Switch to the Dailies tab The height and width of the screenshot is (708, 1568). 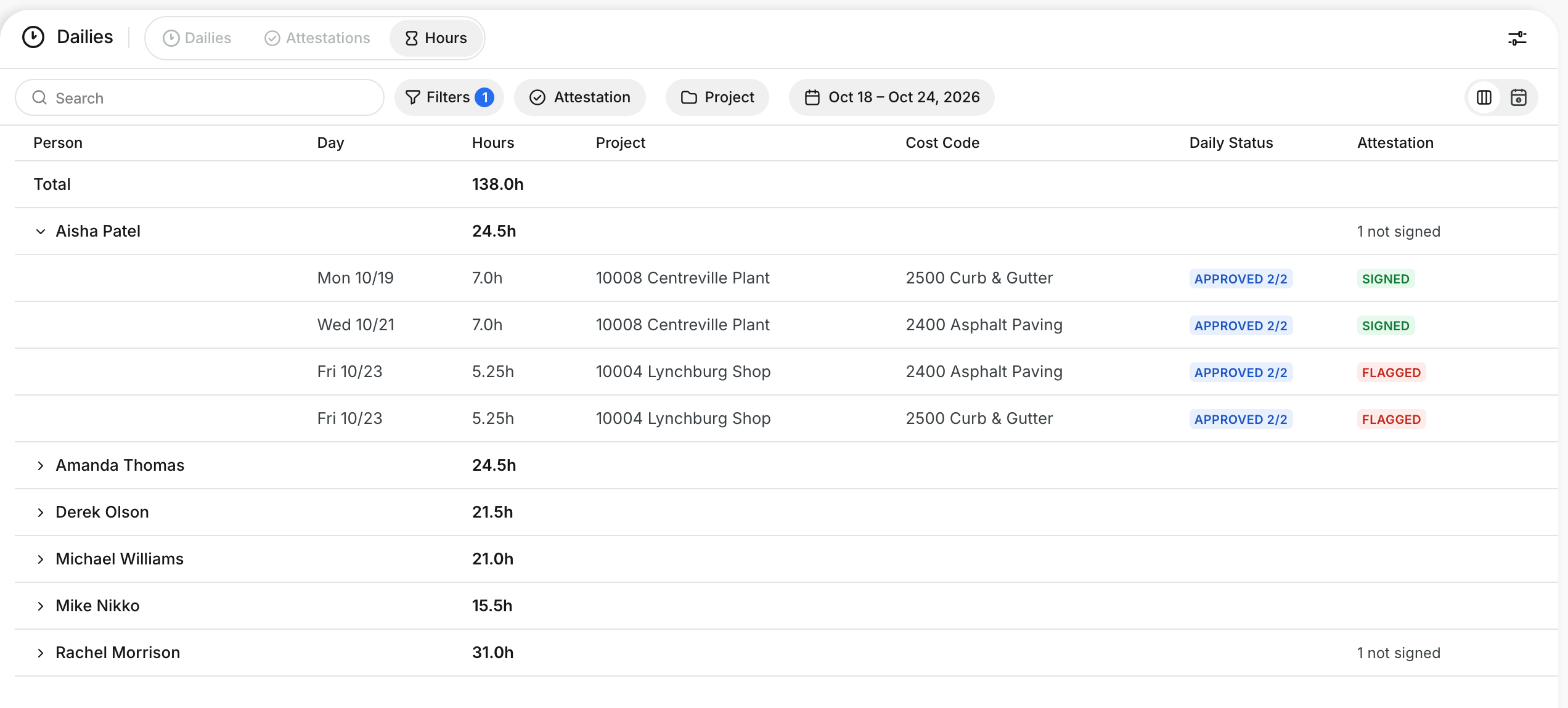coord(197,38)
